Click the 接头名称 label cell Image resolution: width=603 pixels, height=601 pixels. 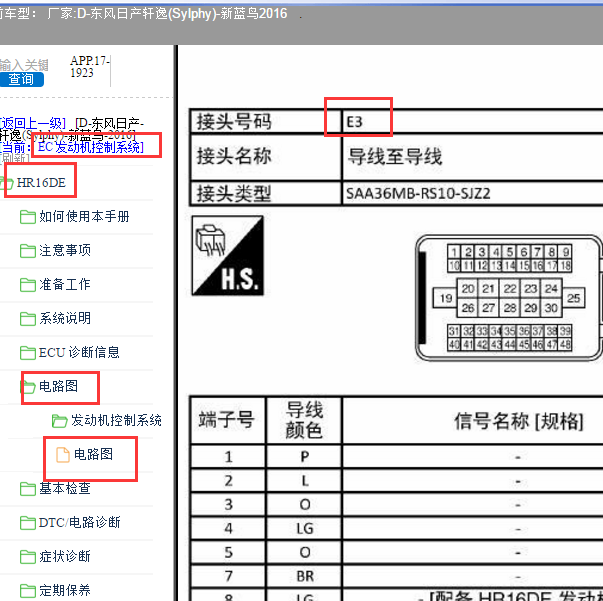tap(266, 157)
